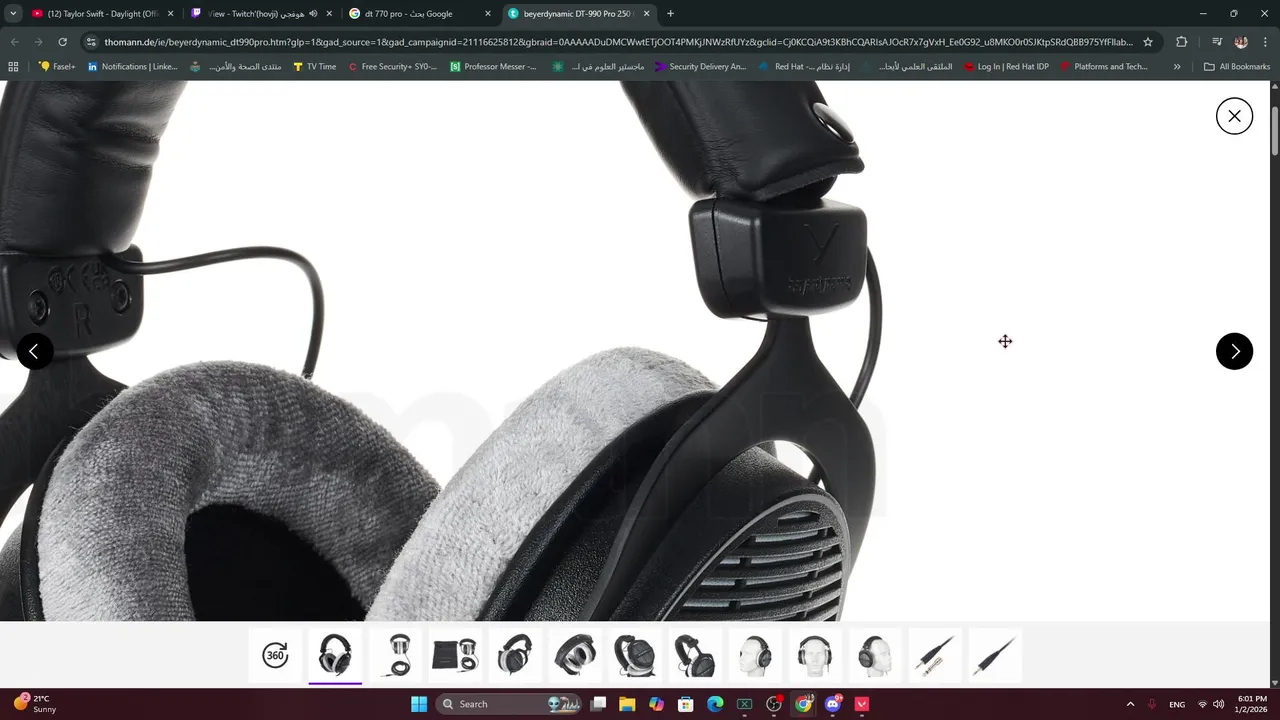Open the Chrome extensions menu

point(1181,42)
